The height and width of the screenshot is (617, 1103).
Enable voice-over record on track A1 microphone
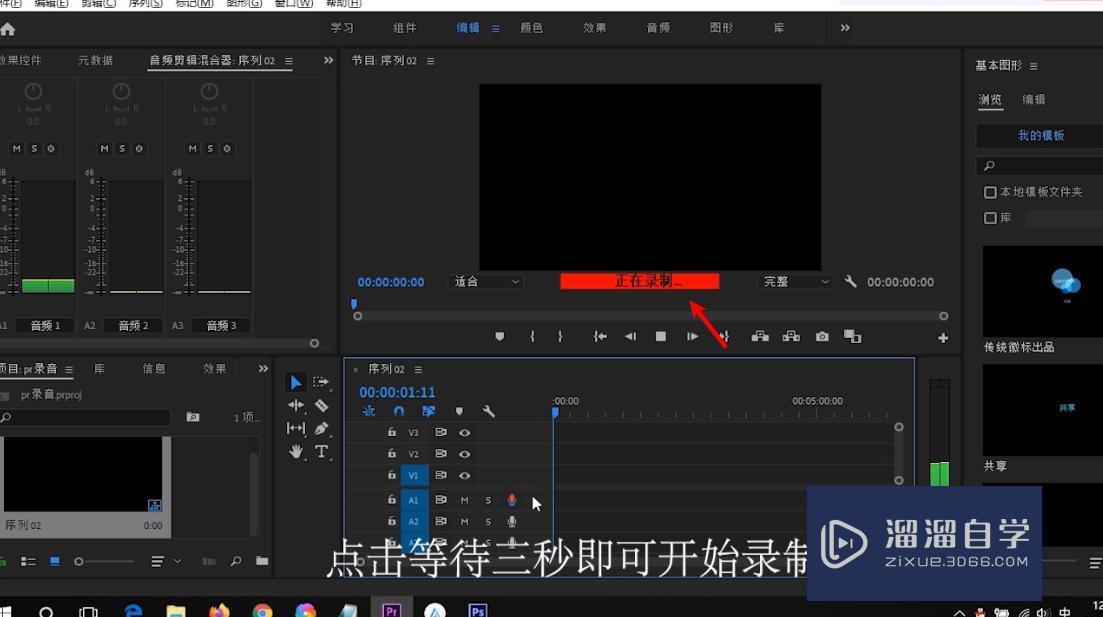click(x=512, y=500)
